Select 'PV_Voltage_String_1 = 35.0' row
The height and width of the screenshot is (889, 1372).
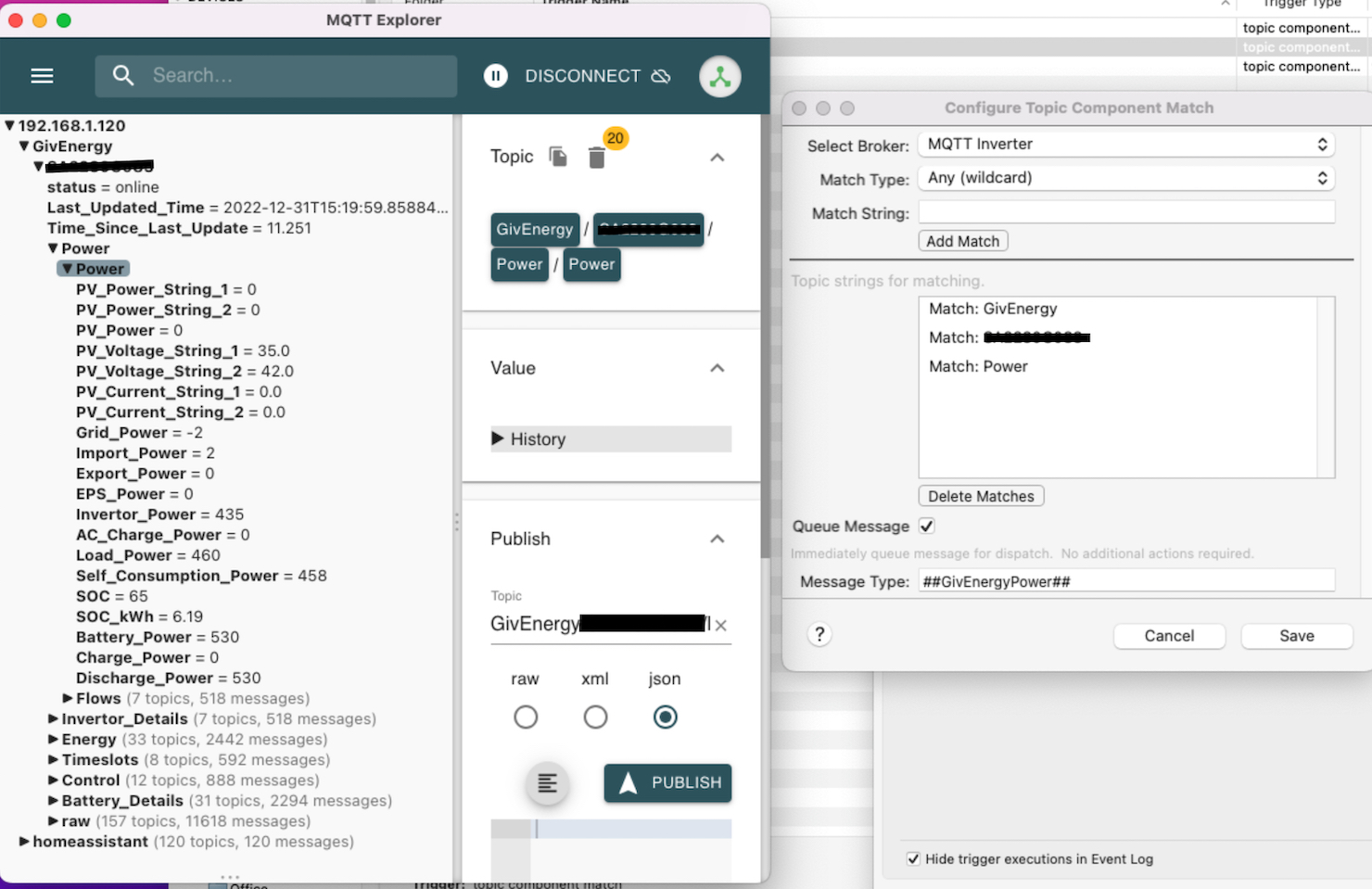183,351
